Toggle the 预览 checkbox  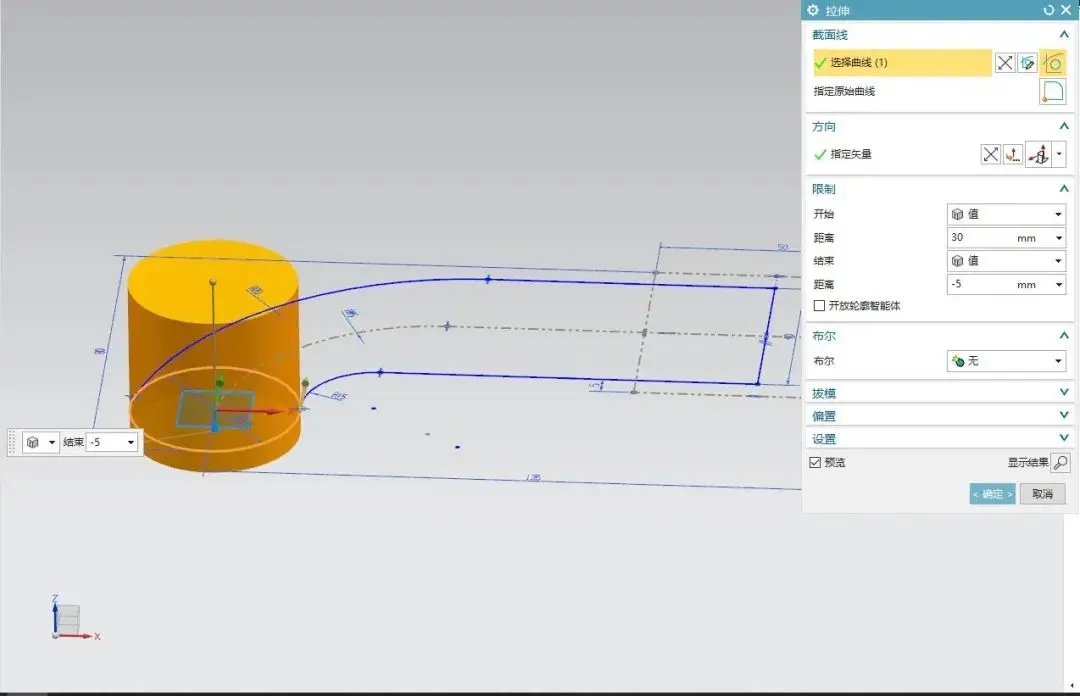[x=815, y=462]
